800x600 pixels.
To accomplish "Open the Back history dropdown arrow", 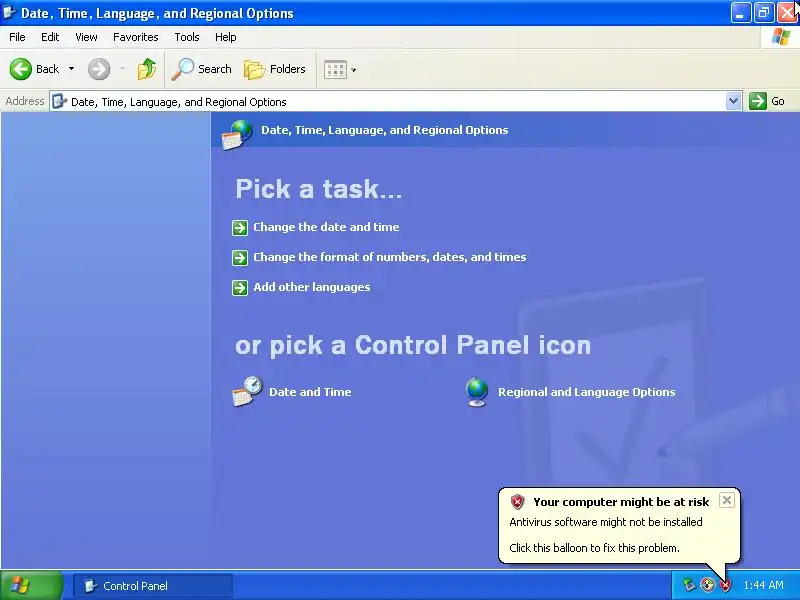I will pyautogui.click(x=71, y=69).
